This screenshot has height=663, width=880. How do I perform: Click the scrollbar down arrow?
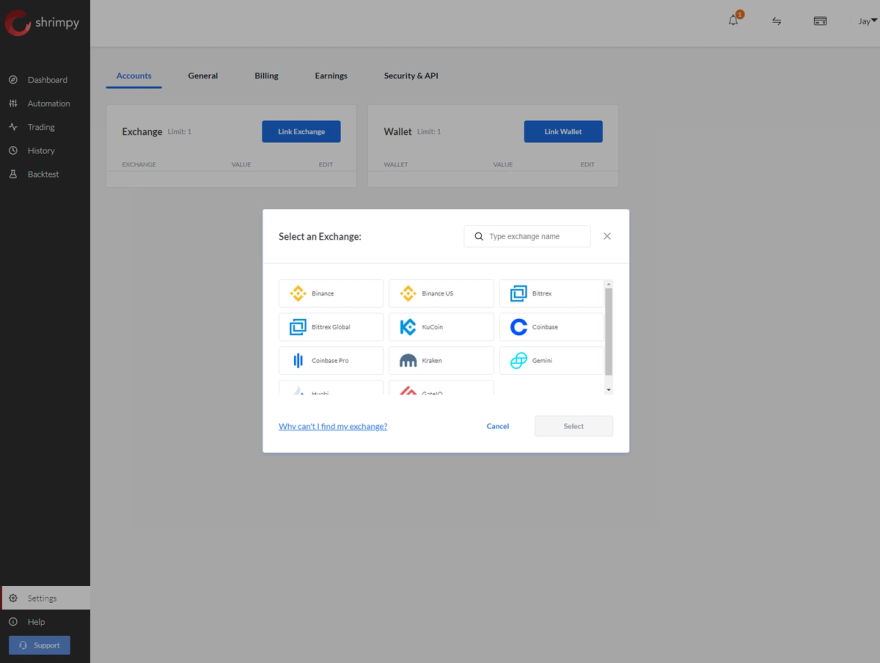[608, 390]
